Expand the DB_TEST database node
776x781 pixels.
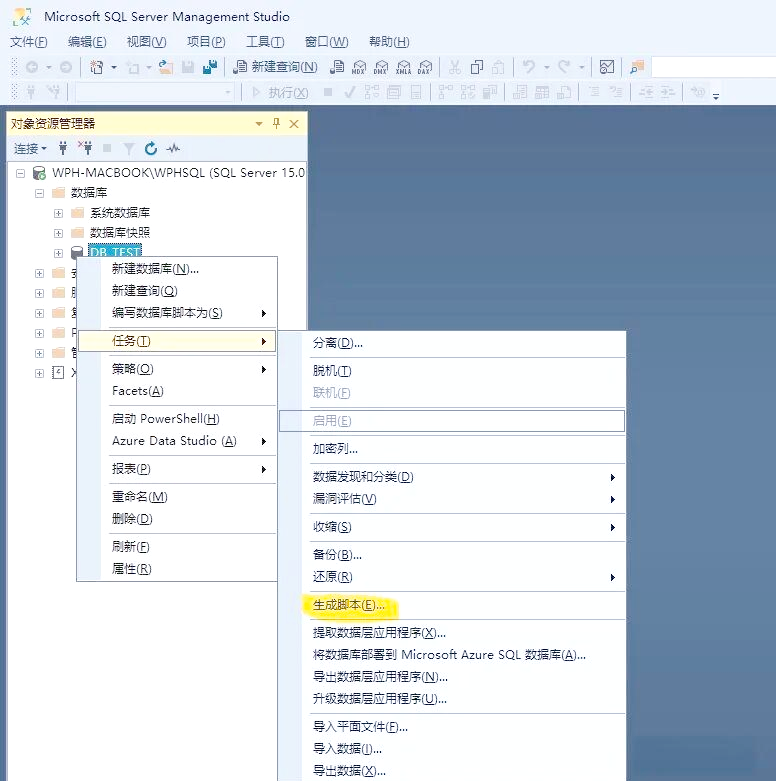pyautogui.click(x=58, y=253)
